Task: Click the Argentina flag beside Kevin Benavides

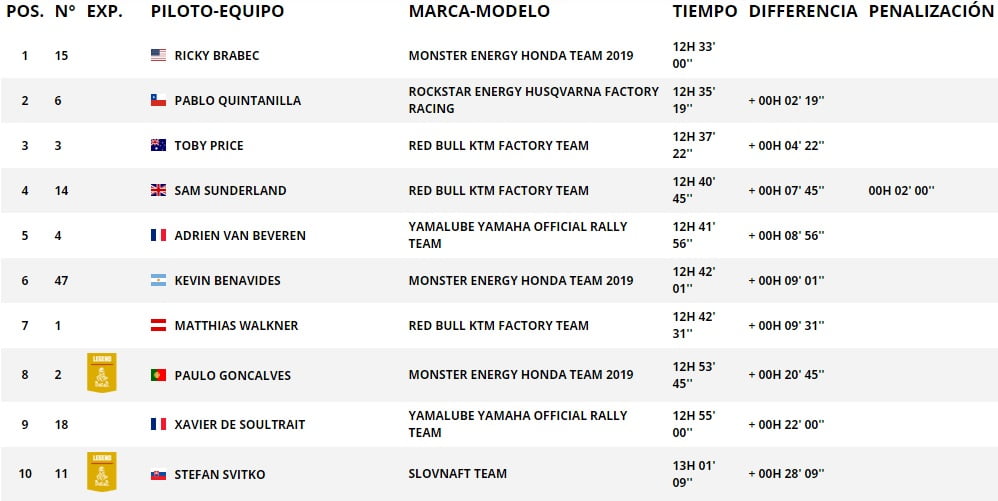Action: coord(158,280)
